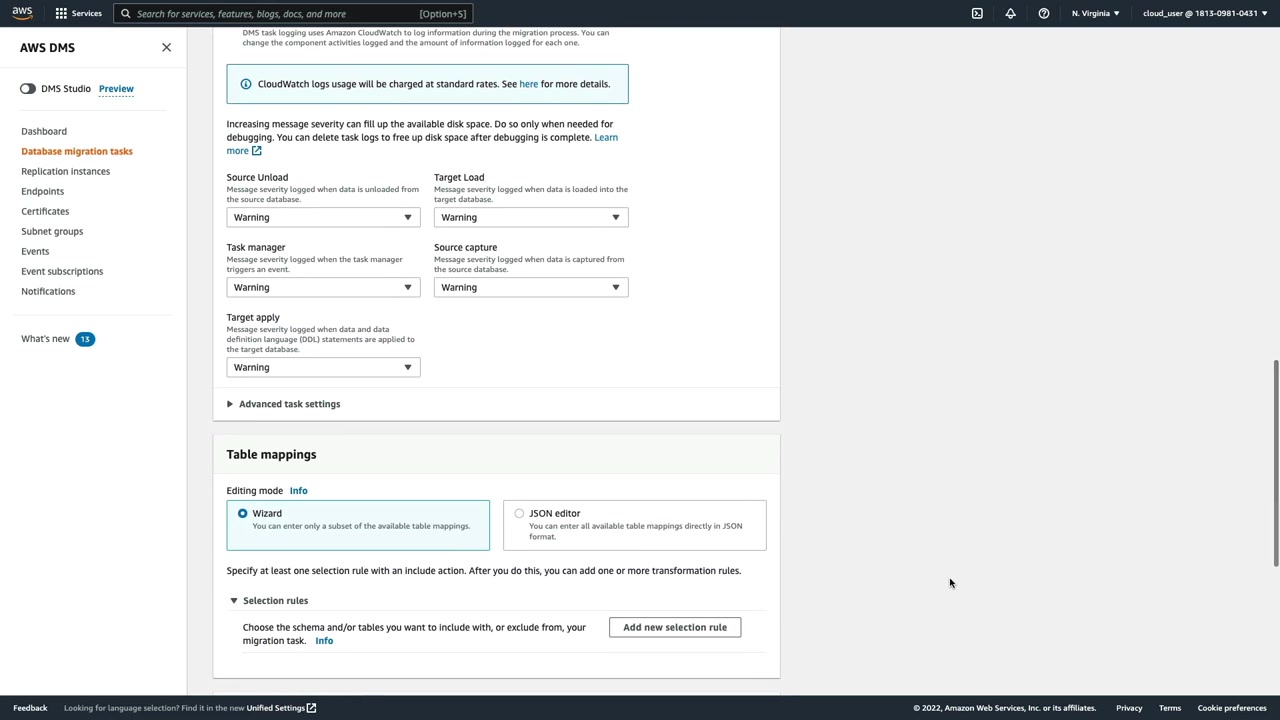1280x720 pixels.
Task: Close the AWS DMS side panel
Action: (166, 48)
